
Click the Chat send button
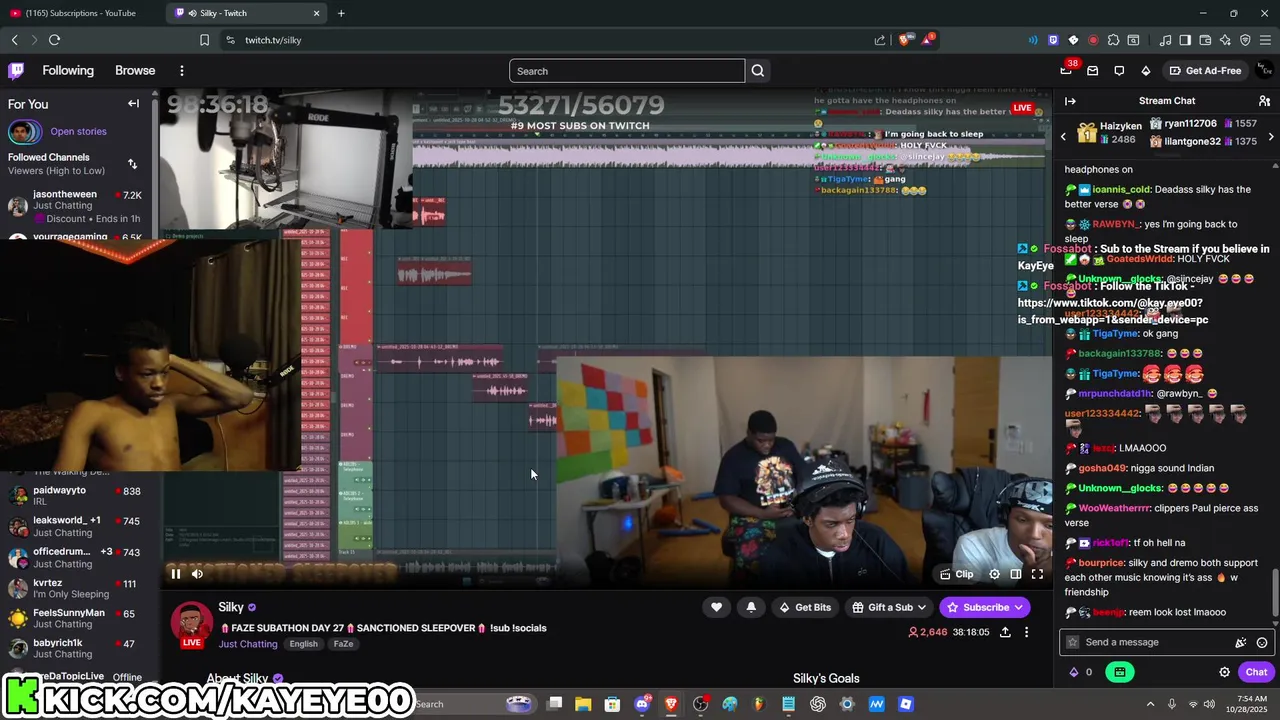[x=1256, y=672]
